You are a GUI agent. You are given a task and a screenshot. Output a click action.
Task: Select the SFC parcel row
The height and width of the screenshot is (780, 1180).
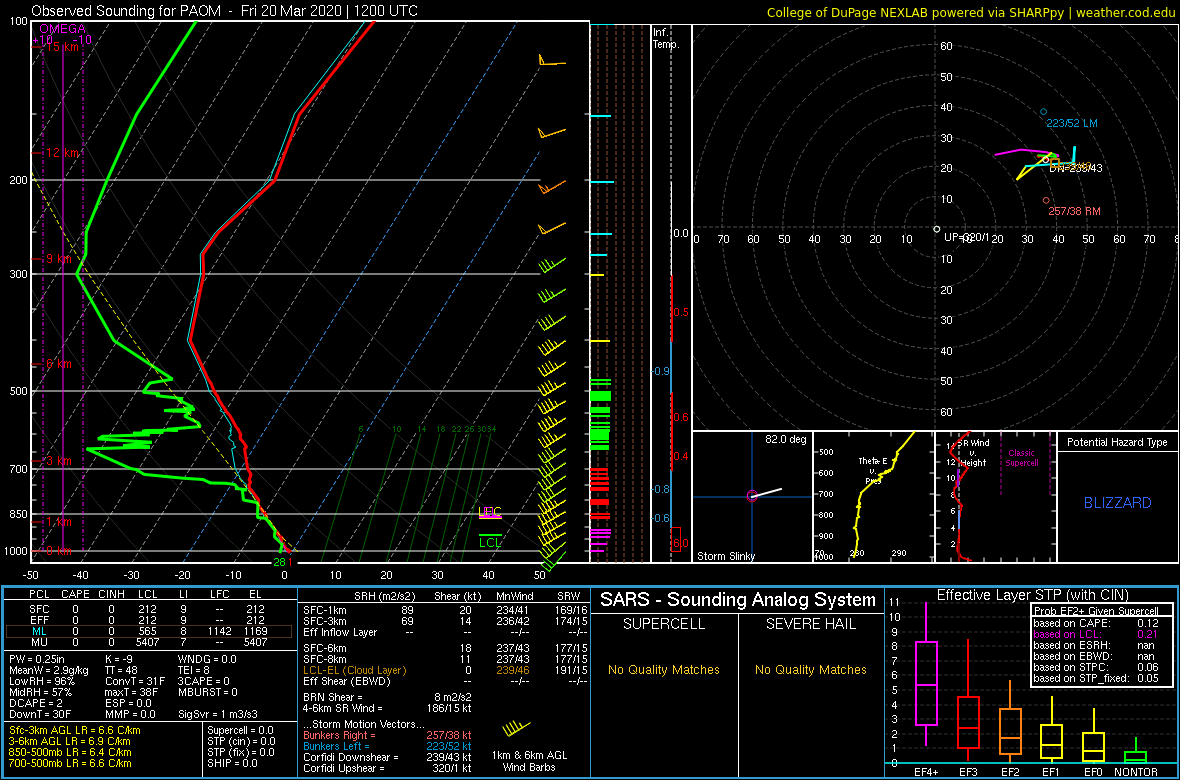coord(148,608)
